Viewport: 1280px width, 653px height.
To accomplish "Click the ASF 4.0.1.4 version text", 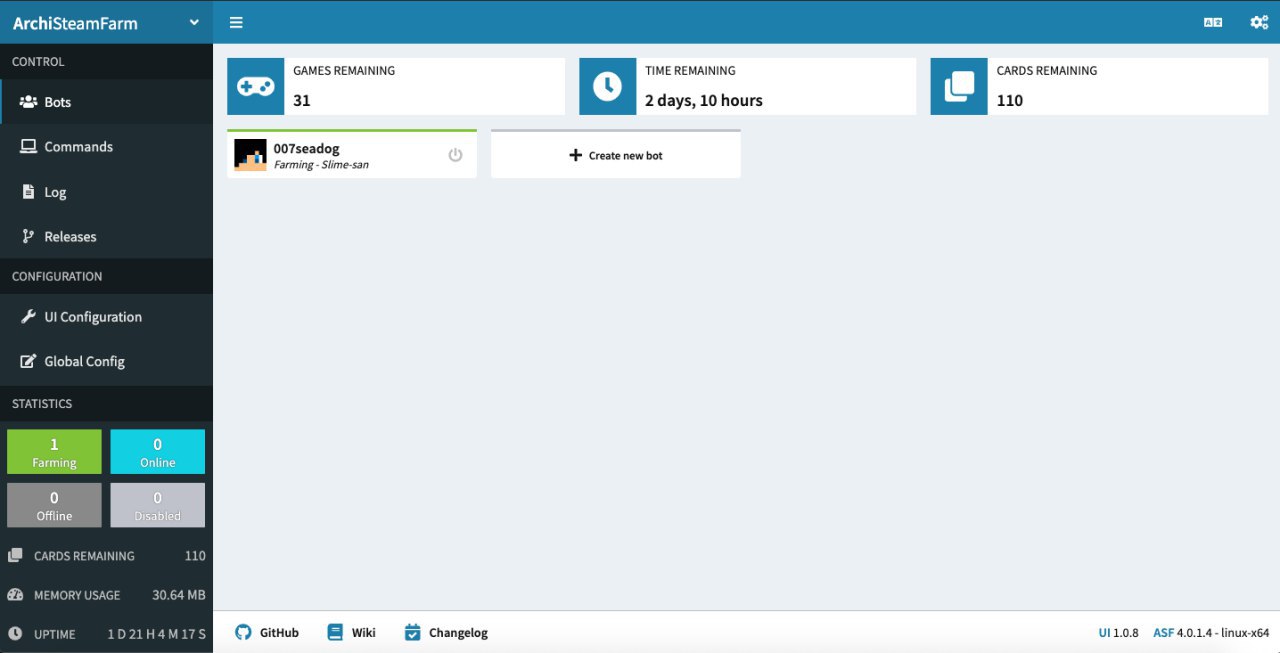I will [x=1211, y=633].
